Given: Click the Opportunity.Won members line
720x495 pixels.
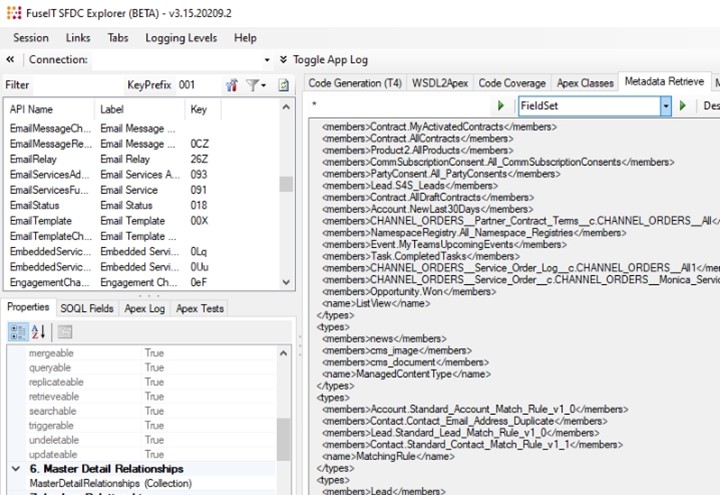Looking at the screenshot, I should 409,292.
